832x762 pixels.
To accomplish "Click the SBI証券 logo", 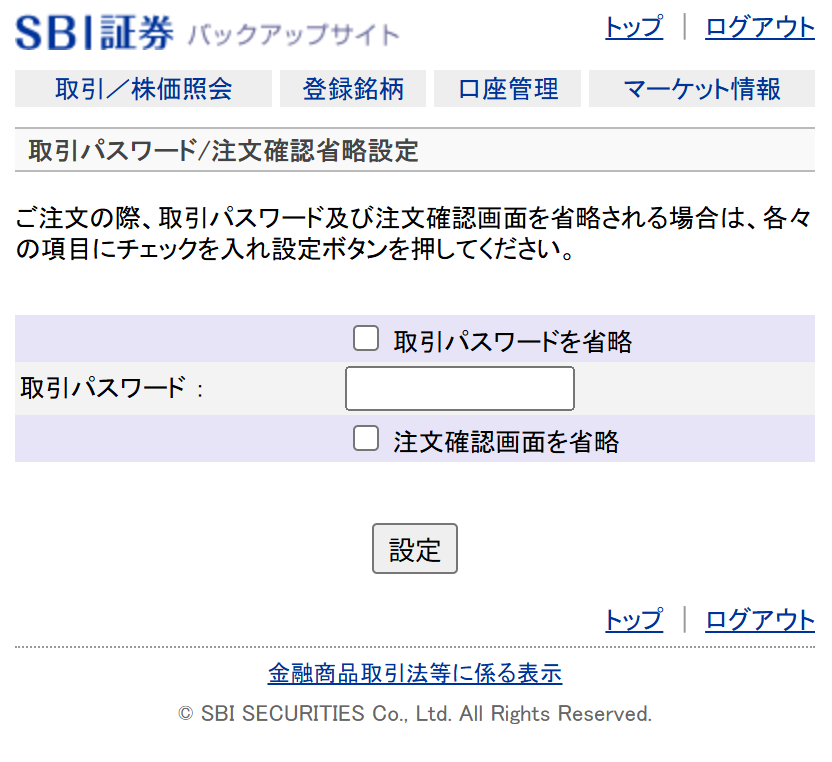I will (95, 32).
